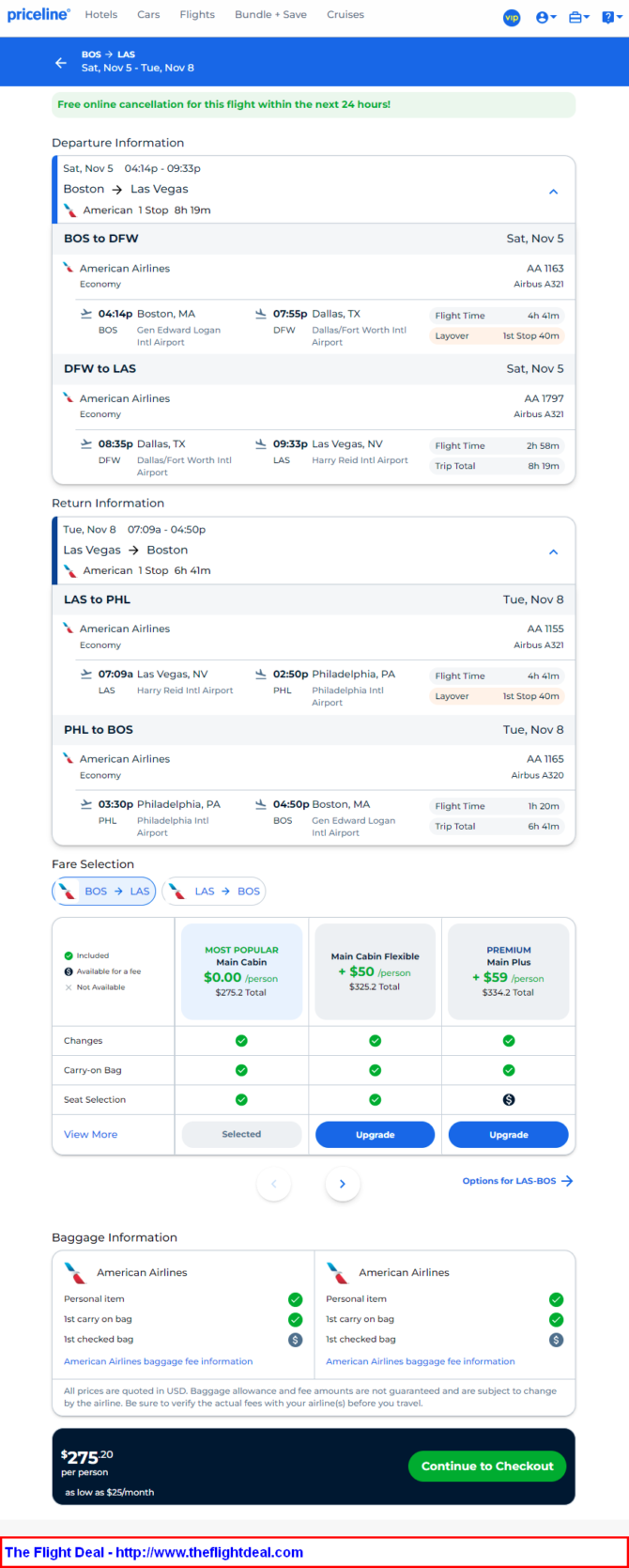
Task: Open Options for LAS-BOS link
Action: tap(517, 1181)
